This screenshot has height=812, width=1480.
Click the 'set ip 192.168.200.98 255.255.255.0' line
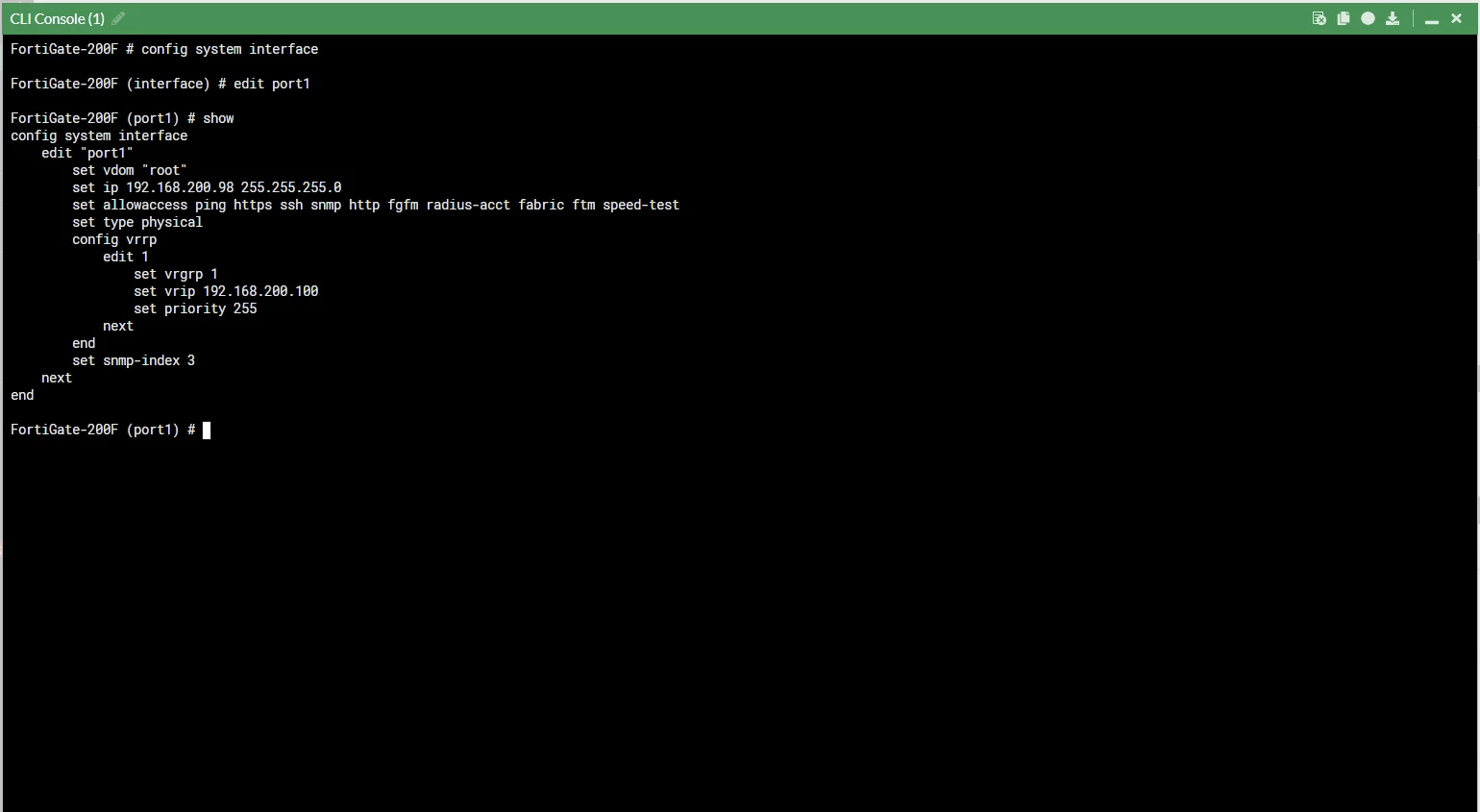(207, 187)
